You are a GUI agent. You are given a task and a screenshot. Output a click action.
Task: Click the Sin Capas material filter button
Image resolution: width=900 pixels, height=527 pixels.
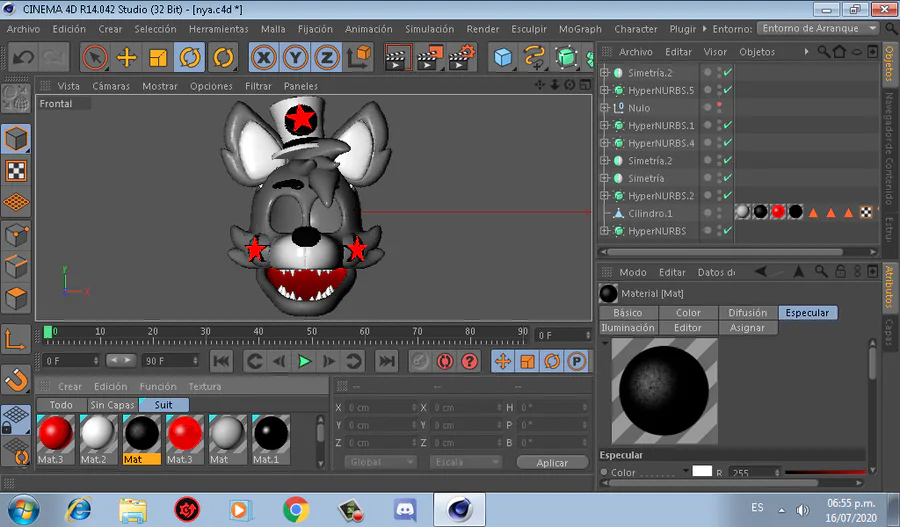[x=112, y=405]
